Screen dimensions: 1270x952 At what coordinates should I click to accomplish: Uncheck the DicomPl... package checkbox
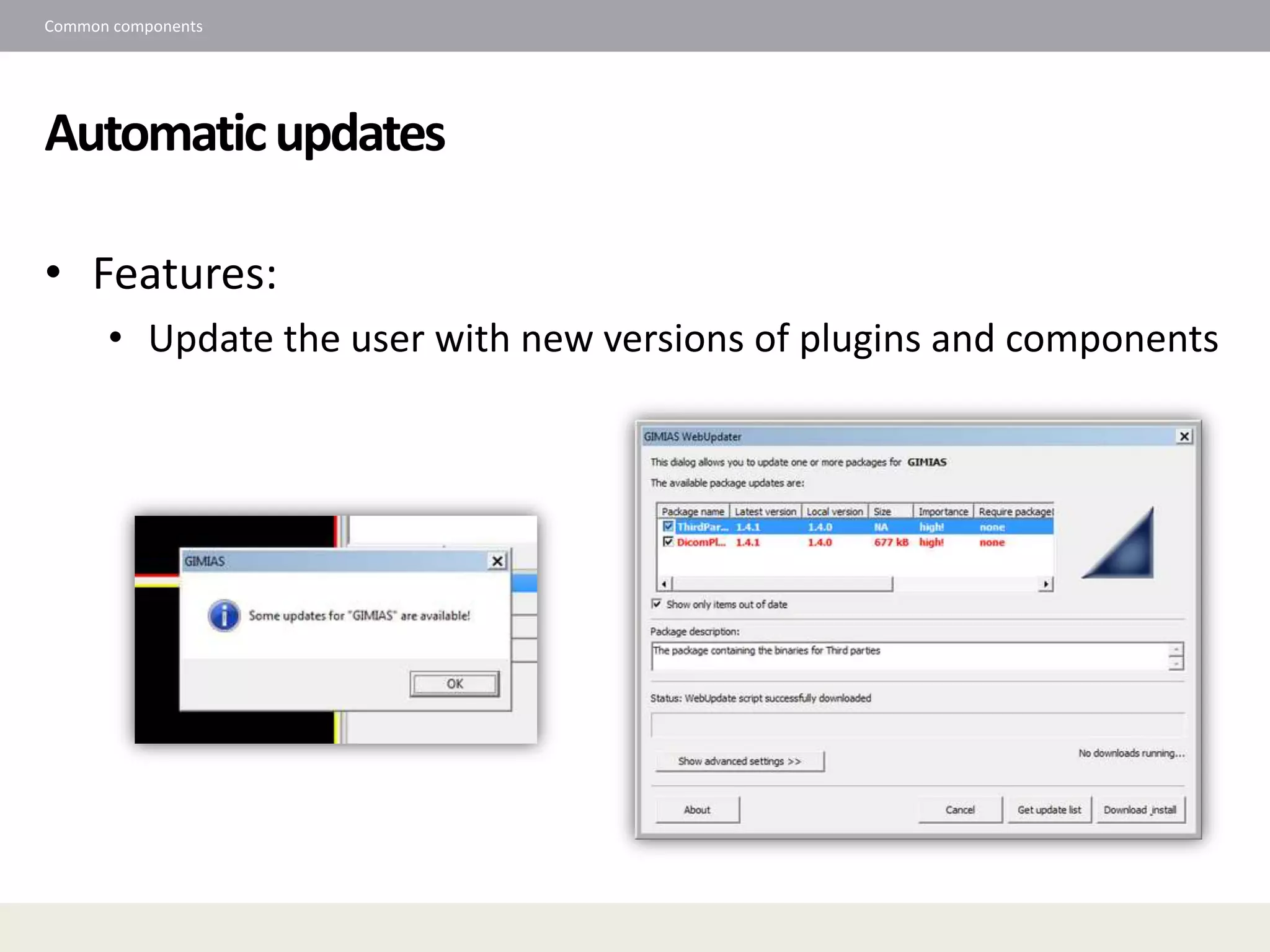coord(668,542)
